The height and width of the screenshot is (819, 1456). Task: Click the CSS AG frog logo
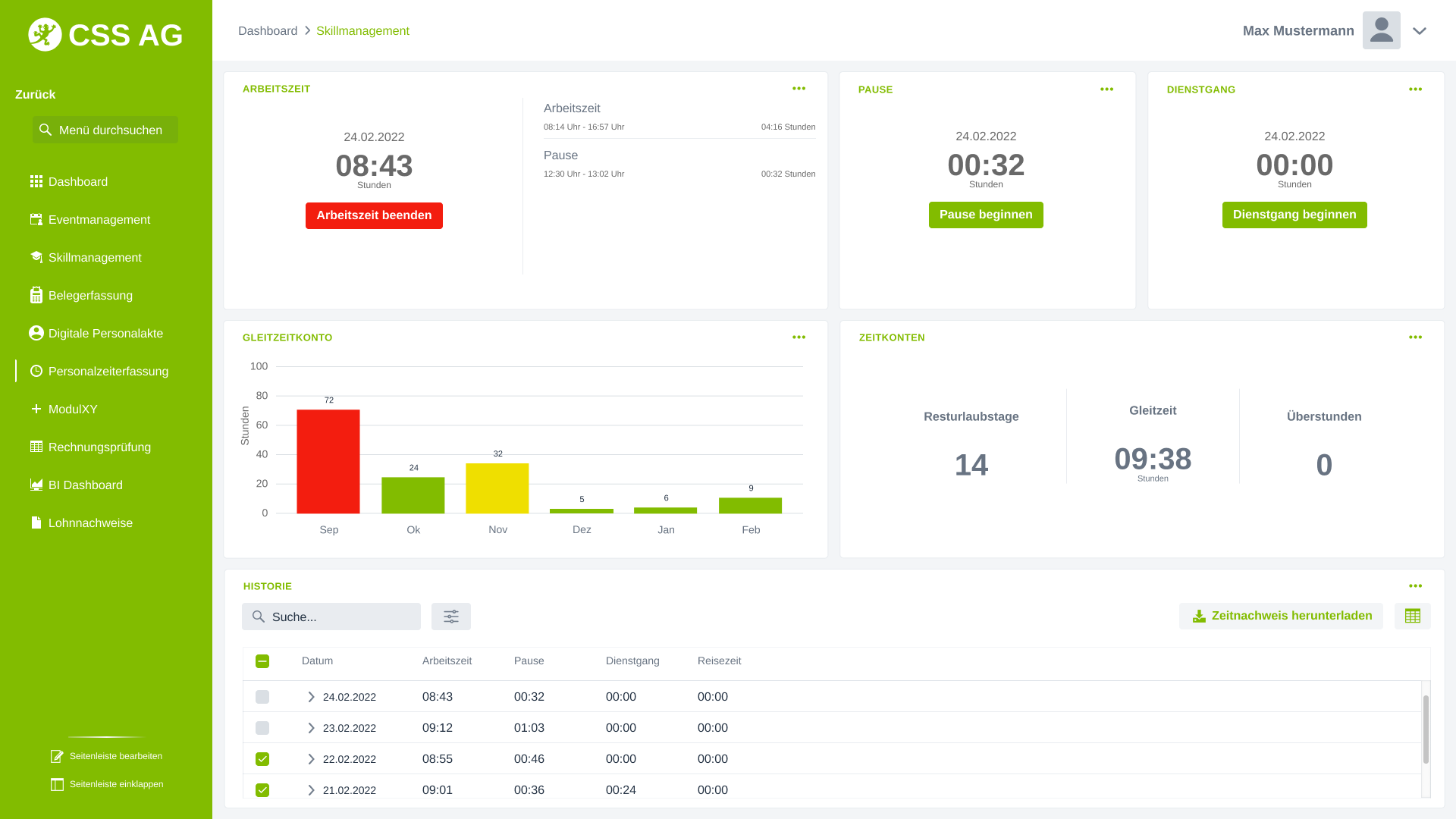[45, 35]
